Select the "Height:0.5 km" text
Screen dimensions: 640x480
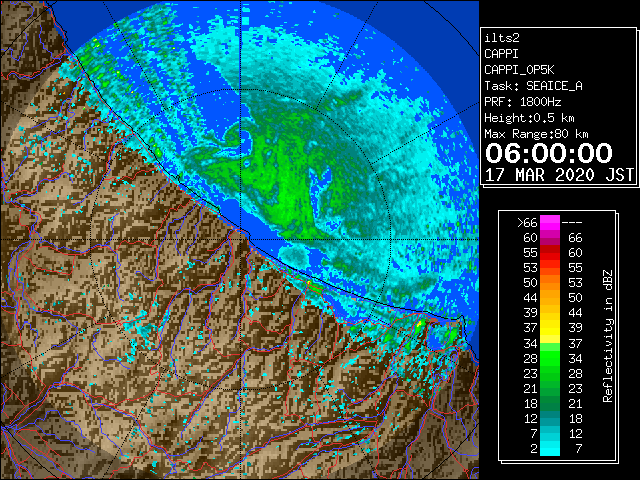(529, 118)
